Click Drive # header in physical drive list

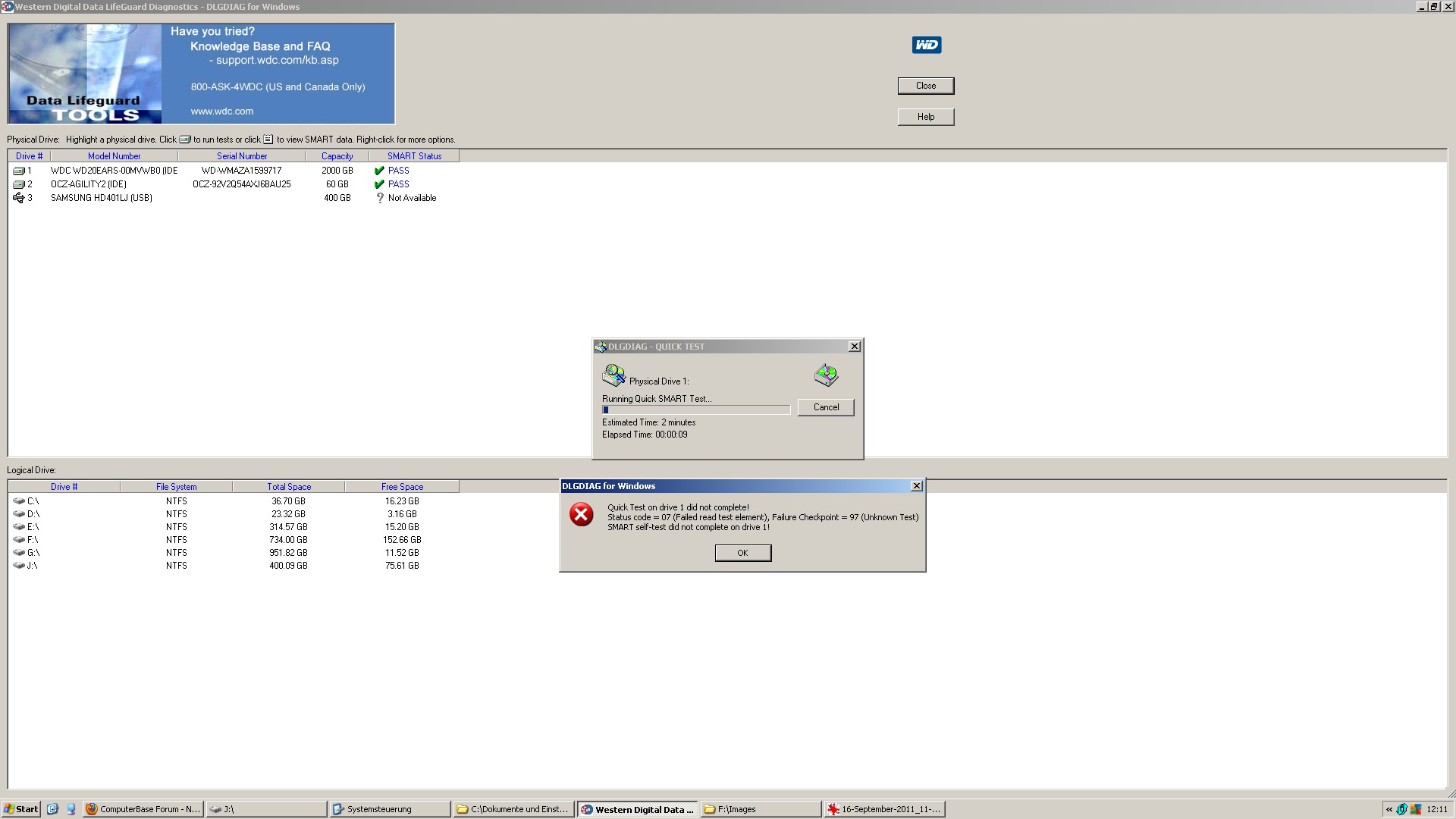pos(30,156)
